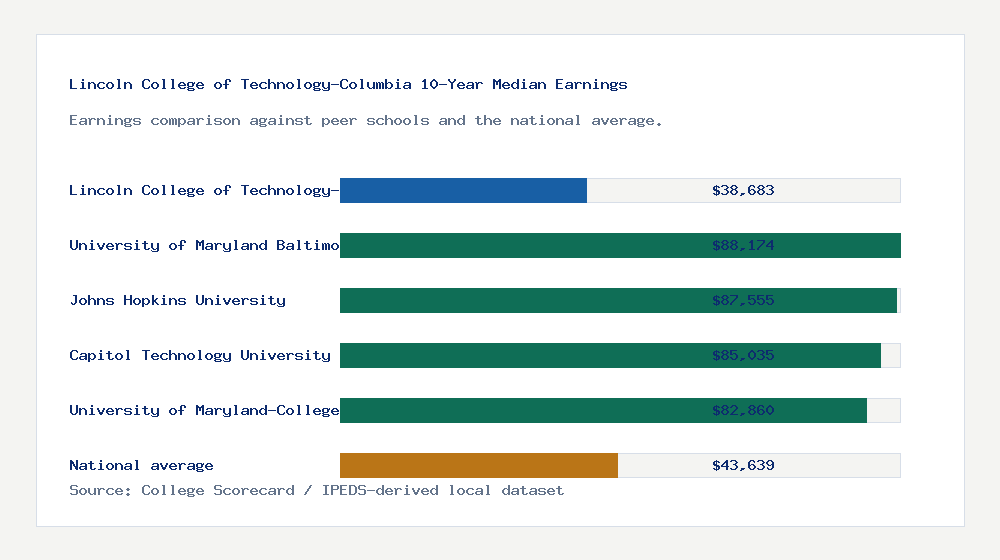Click the 'University of Maryland-College' row label
Viewport: 1000px width, 560px height.
coord(204,410)
